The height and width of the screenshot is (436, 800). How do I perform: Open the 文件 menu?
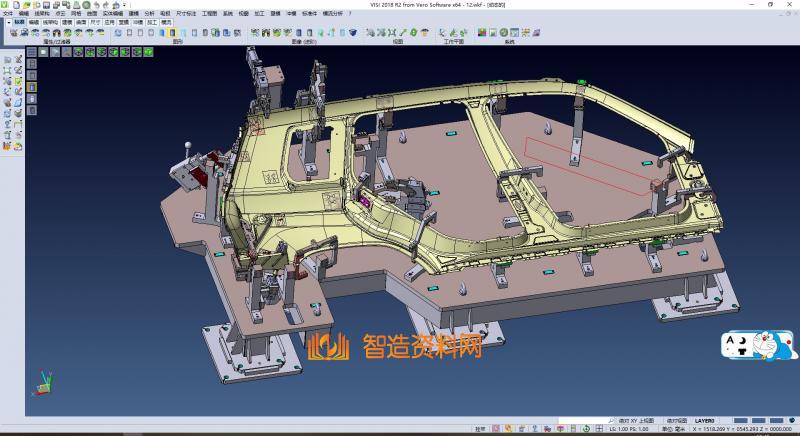[7, 13]
